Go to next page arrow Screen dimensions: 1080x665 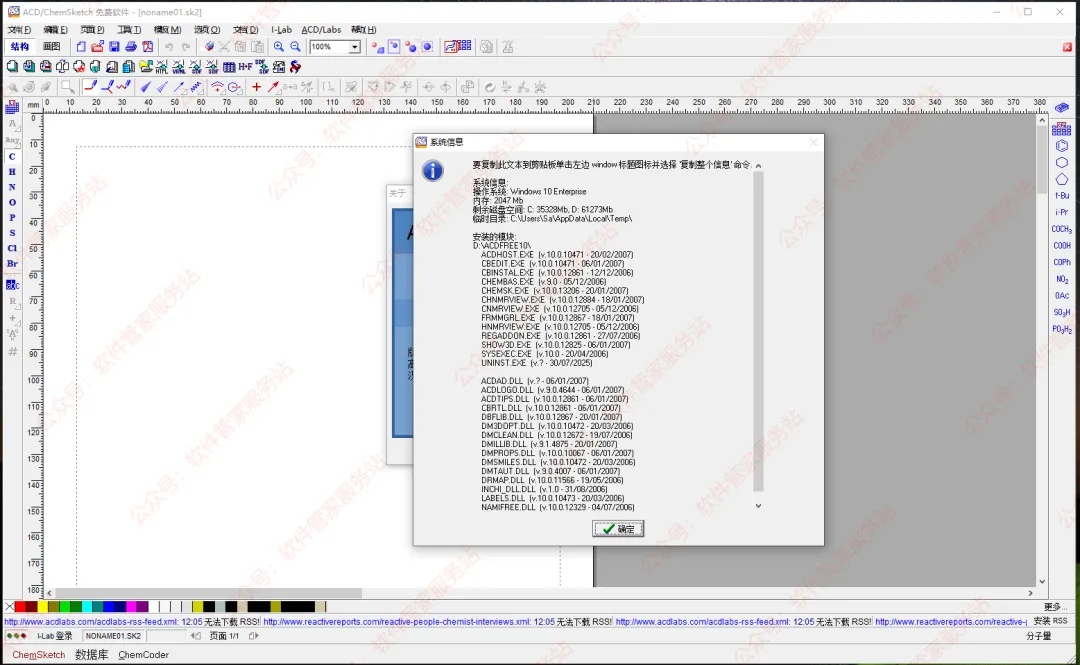click(253, 636)
